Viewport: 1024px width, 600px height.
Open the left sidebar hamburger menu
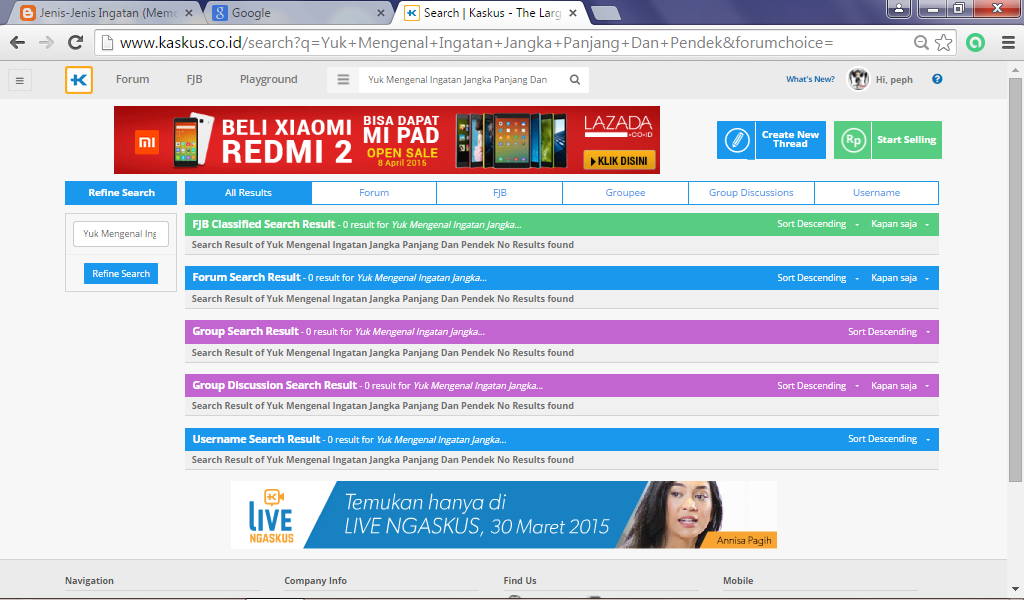pyautogui.click(x=20, y=80)
